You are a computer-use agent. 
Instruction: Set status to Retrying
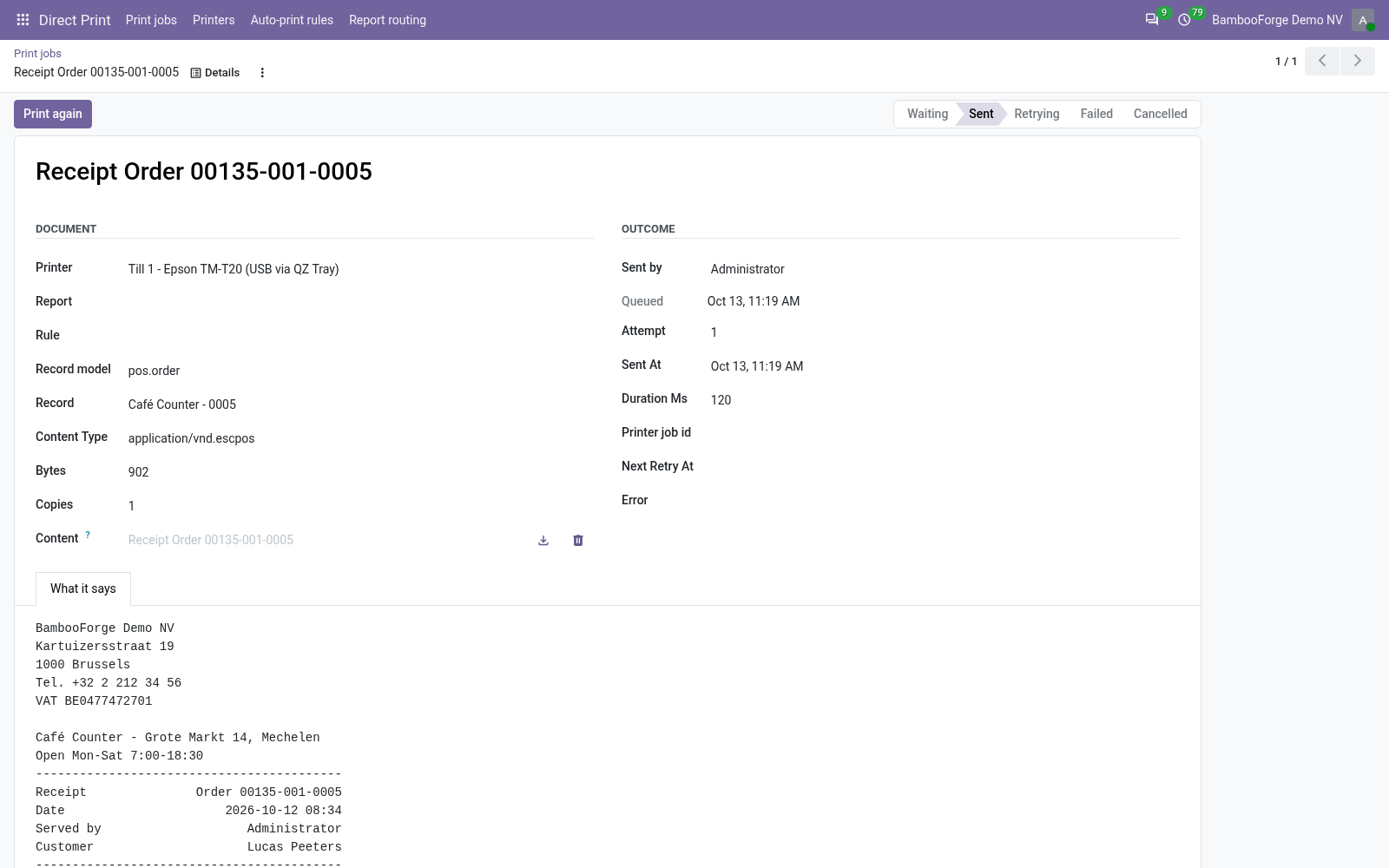tap(1037, 114)
